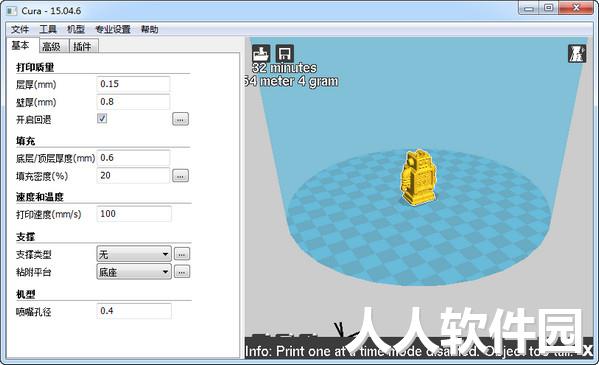Open the 工具 menu
The image size is (599, 365).
click(48, 29)
